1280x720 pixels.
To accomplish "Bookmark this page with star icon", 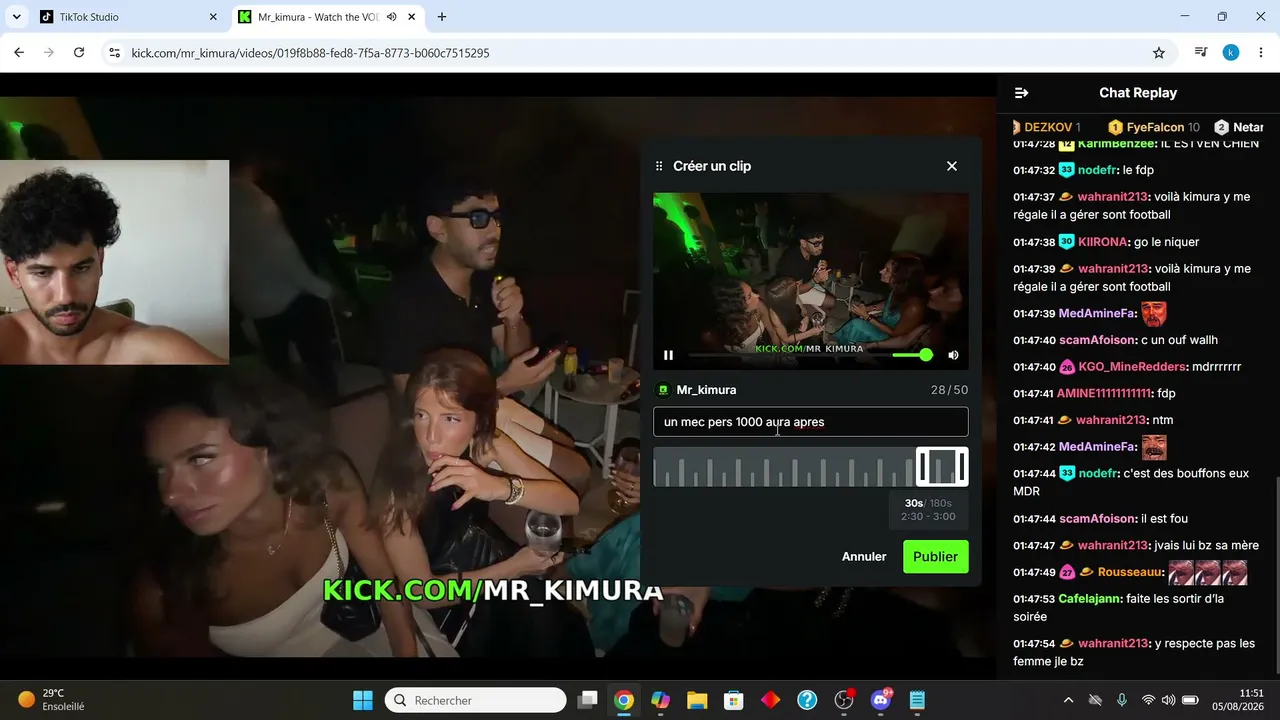I will click(x=1159, y=53).
